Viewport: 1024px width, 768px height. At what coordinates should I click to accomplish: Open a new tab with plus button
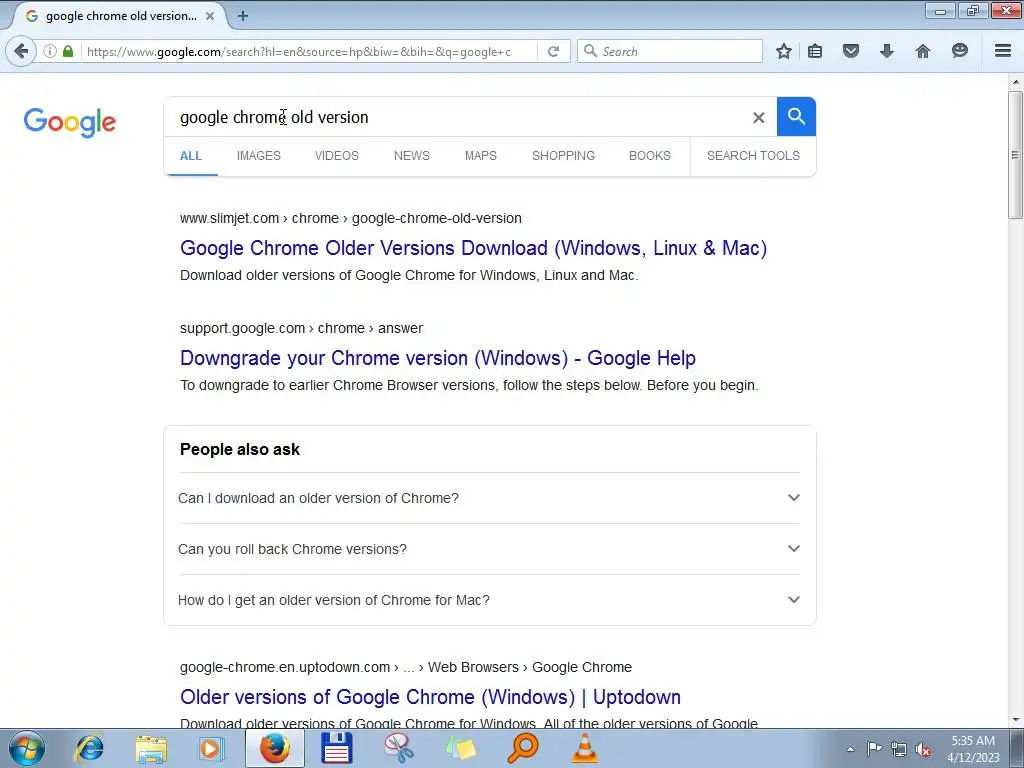click(x=242, y=16)
